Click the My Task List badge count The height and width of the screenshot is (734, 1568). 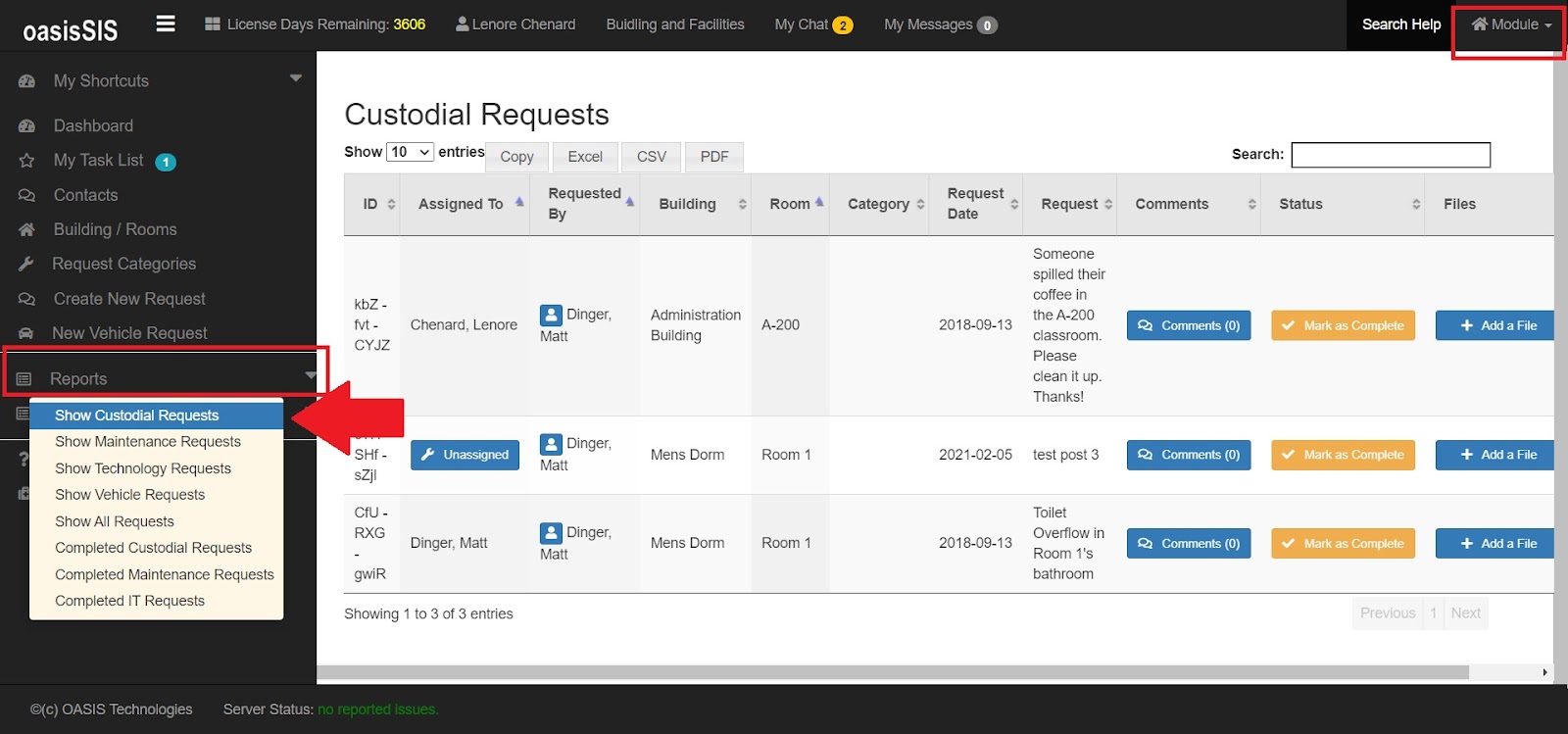[166, 162]
